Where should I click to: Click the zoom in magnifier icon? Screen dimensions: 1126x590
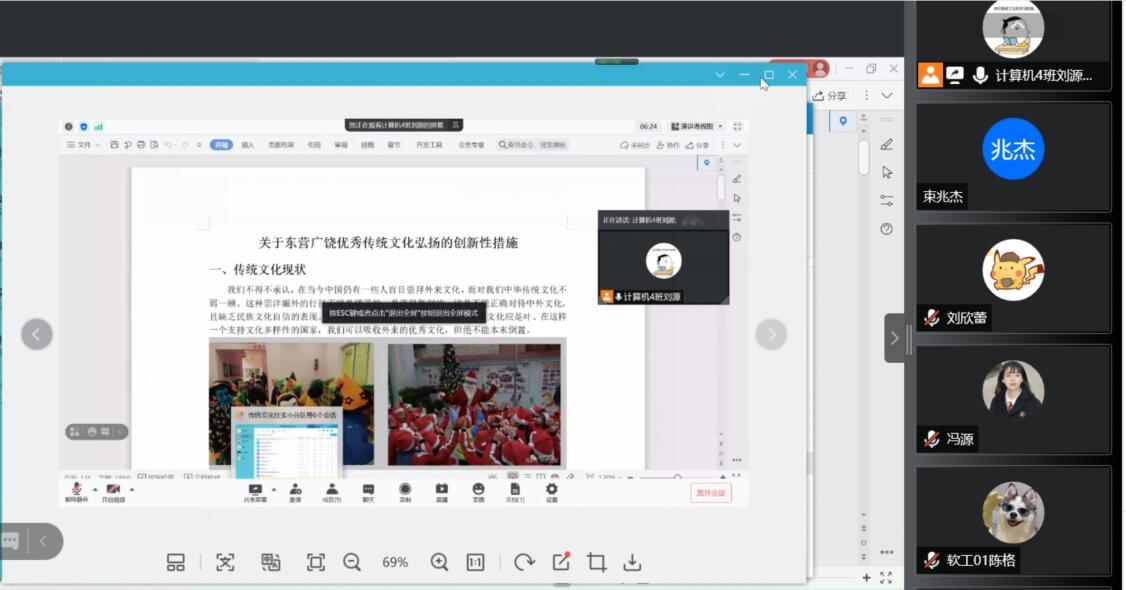click(x=439, y=563)
